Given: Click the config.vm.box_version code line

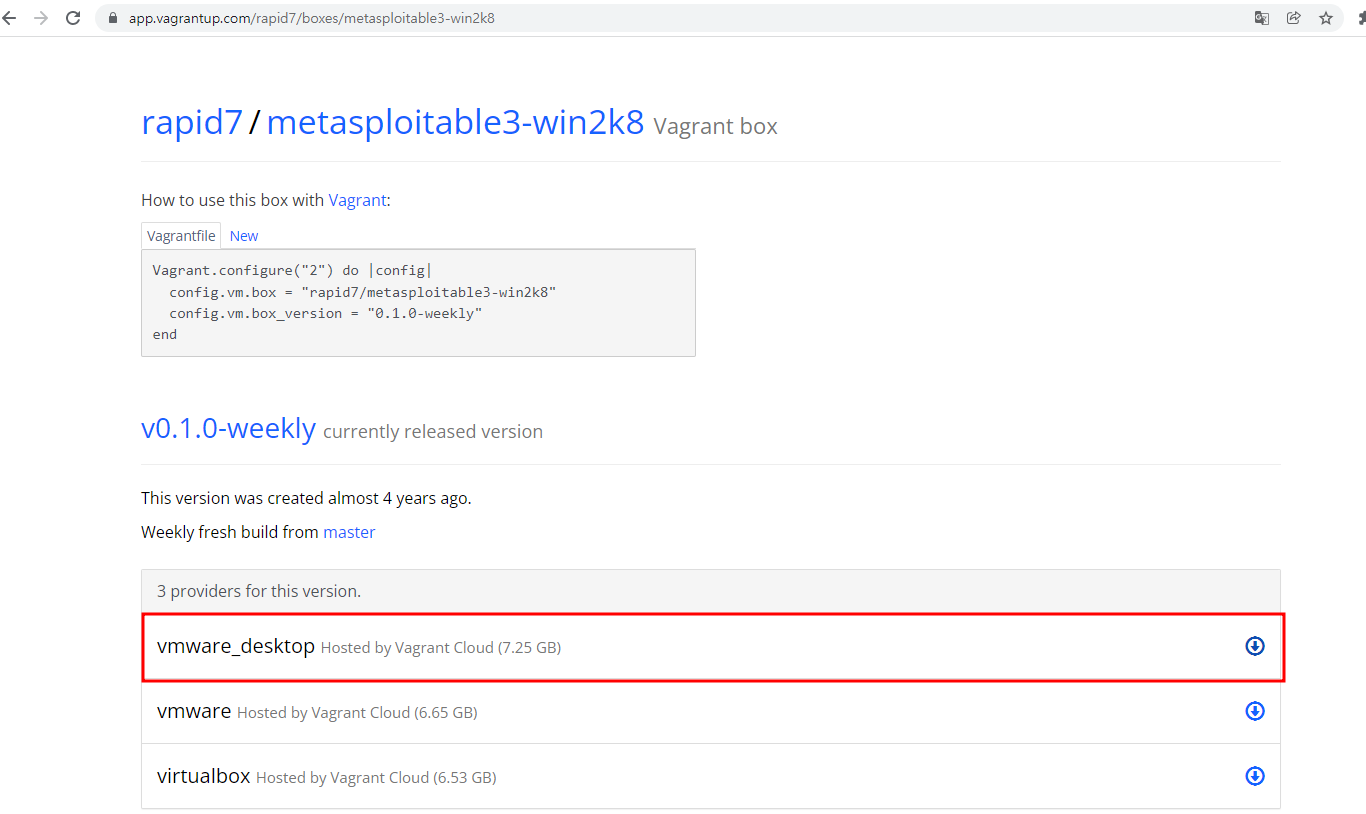Looking at the screenshot, I should (326, 313).
